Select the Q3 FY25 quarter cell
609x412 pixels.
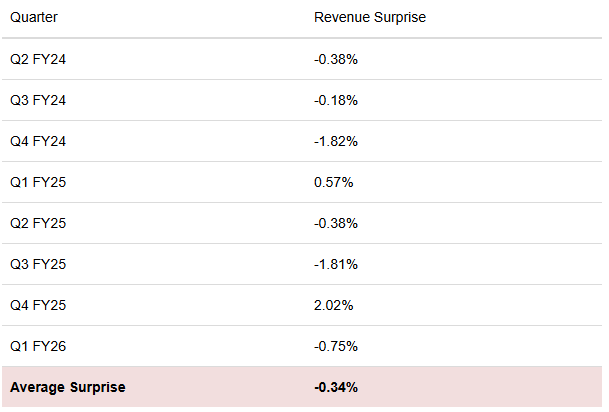[x=38, y=264]
